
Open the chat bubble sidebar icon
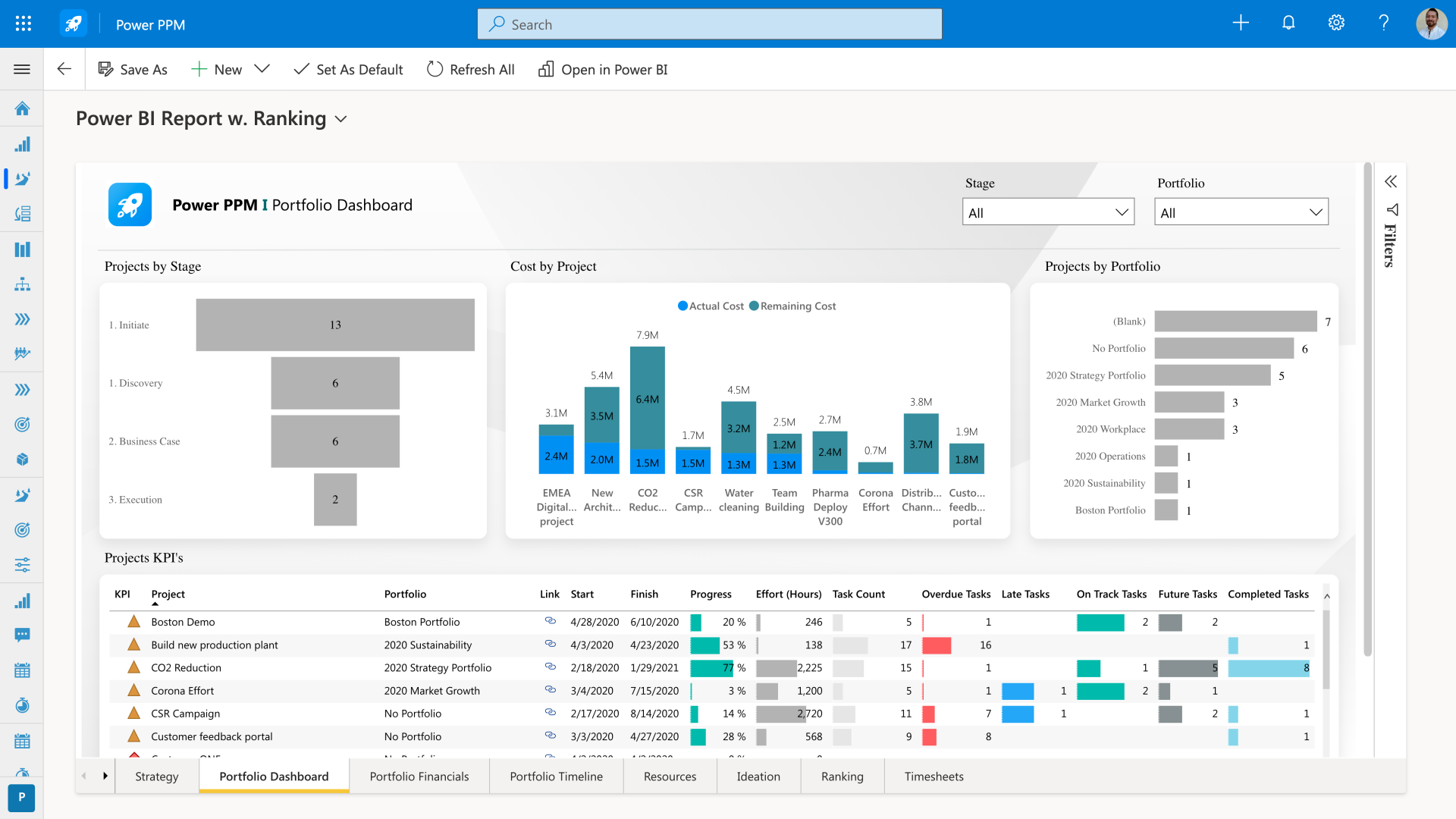click(22, 635)
